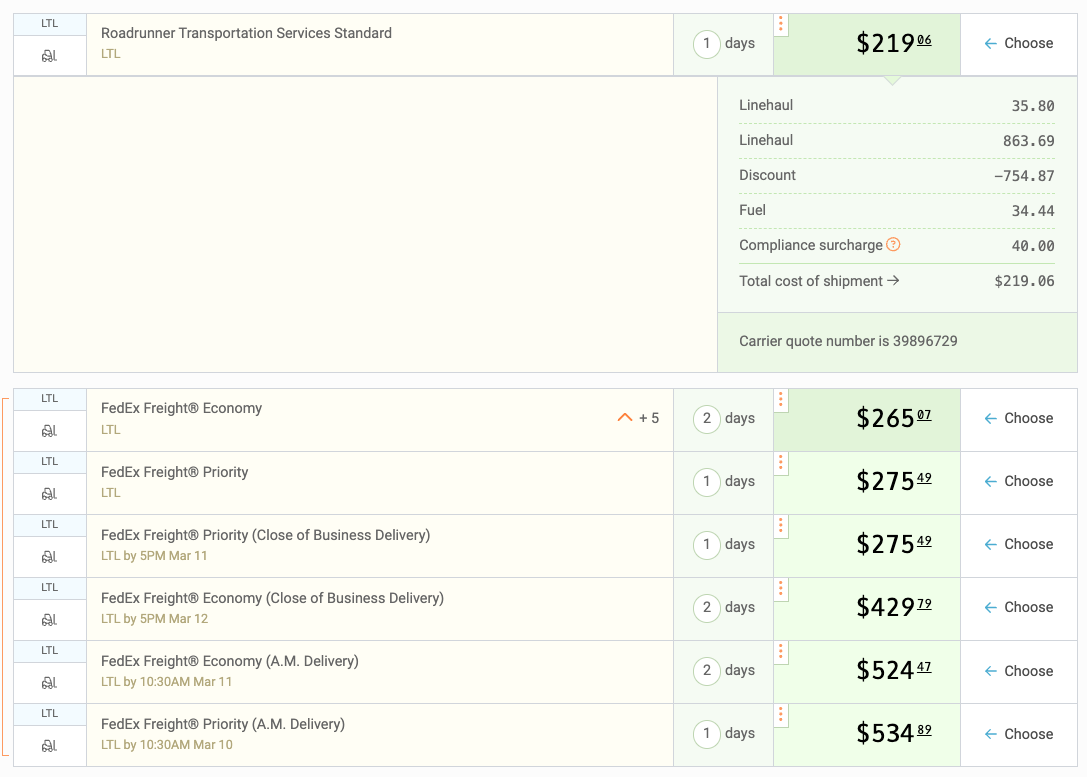1087x777 pixels.
Task: Click the back-arrow icon beside Choose on FedEx Priority
Action: click(x=989, y=481)
